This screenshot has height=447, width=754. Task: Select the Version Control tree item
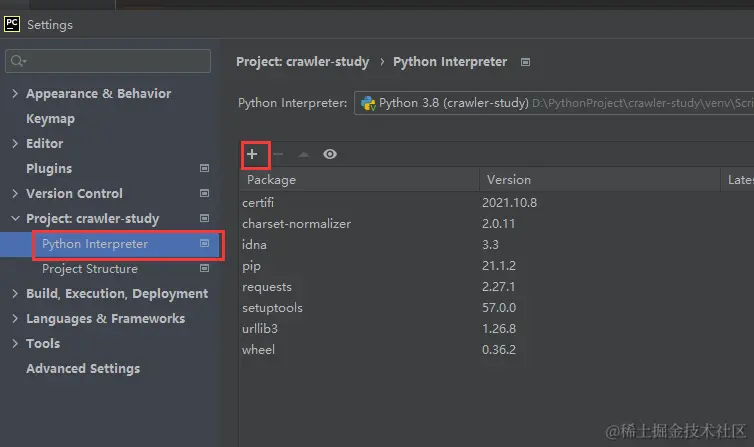pos(75,193)
